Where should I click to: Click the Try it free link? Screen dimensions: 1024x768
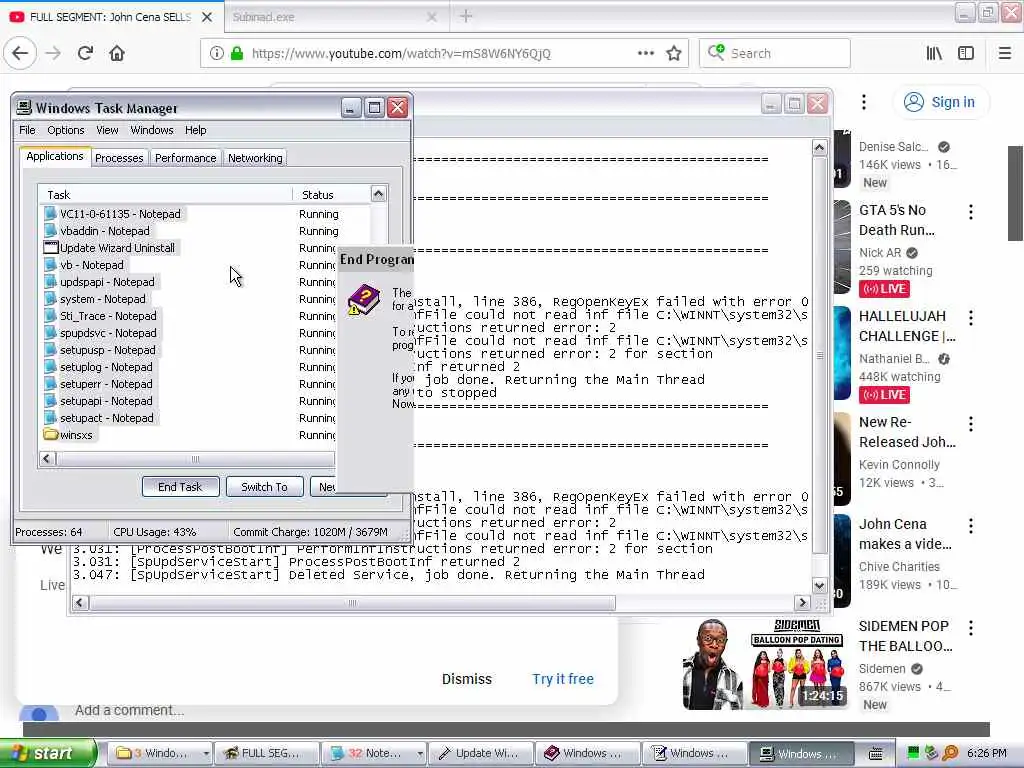coord(563,679)
